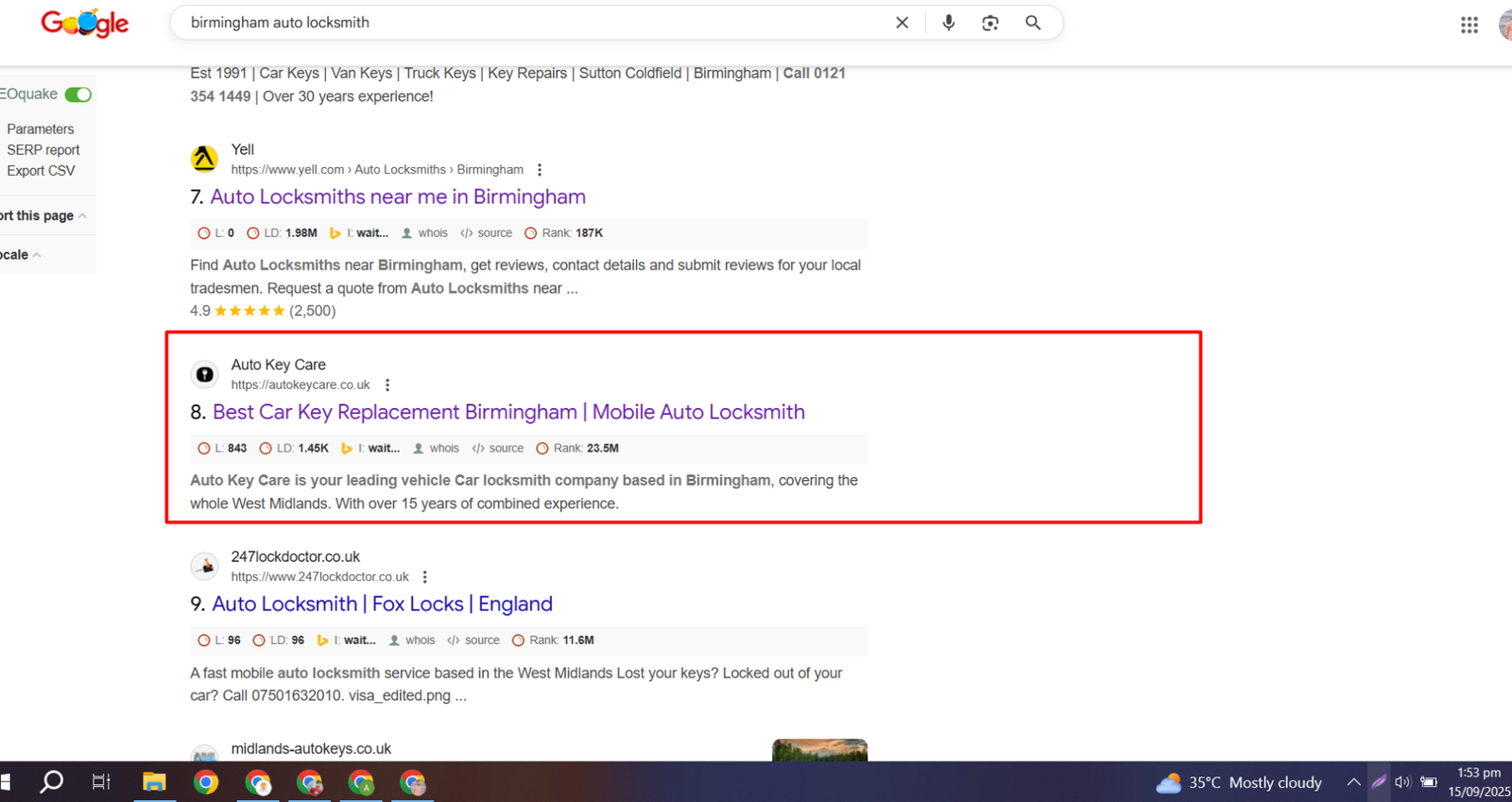Click the magnifier search submit icon
This screenshot has width=1512, height=802.
pyautogui.click(x=1033, y=23)
